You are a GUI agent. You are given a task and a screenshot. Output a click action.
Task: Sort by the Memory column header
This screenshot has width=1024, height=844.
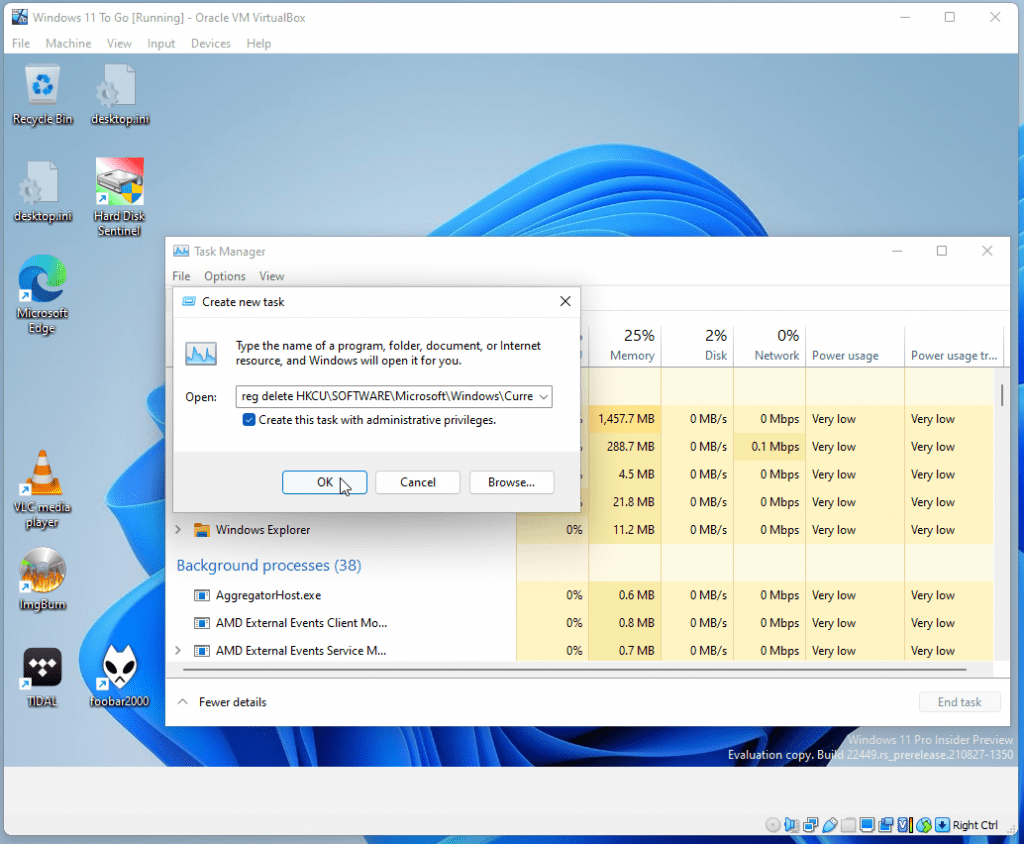click(631, 346)
